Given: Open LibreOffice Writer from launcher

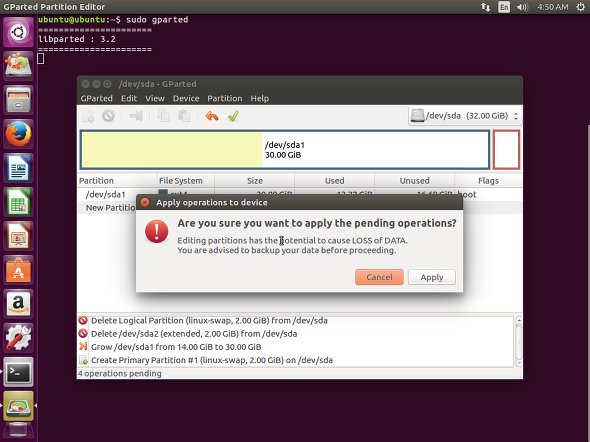Looking at the screenshot, I should [18, 168].
